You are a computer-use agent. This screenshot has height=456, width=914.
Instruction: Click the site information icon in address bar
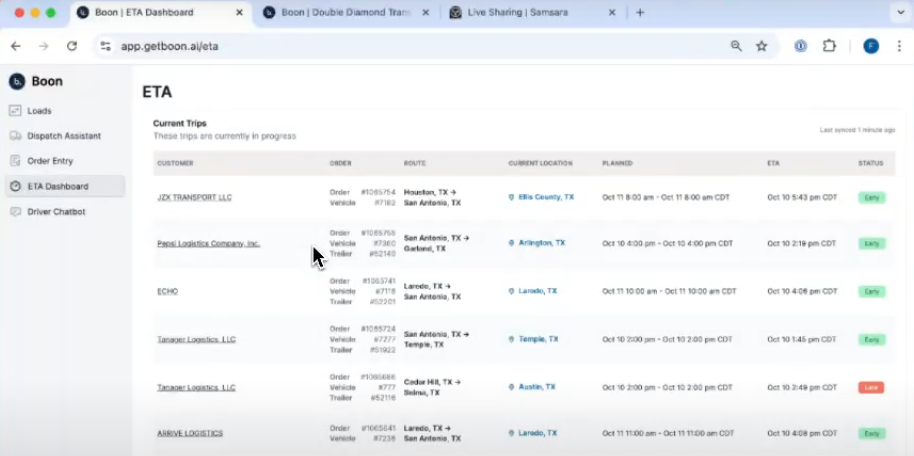click(105, 46)
